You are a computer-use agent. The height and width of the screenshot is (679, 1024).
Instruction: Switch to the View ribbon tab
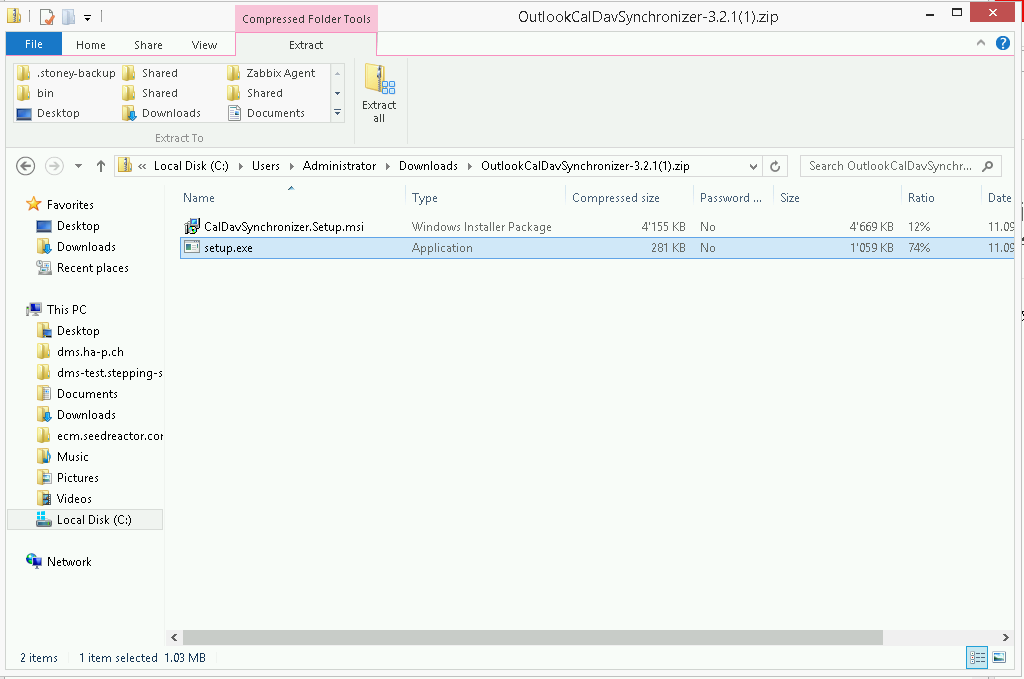[204, 44]
